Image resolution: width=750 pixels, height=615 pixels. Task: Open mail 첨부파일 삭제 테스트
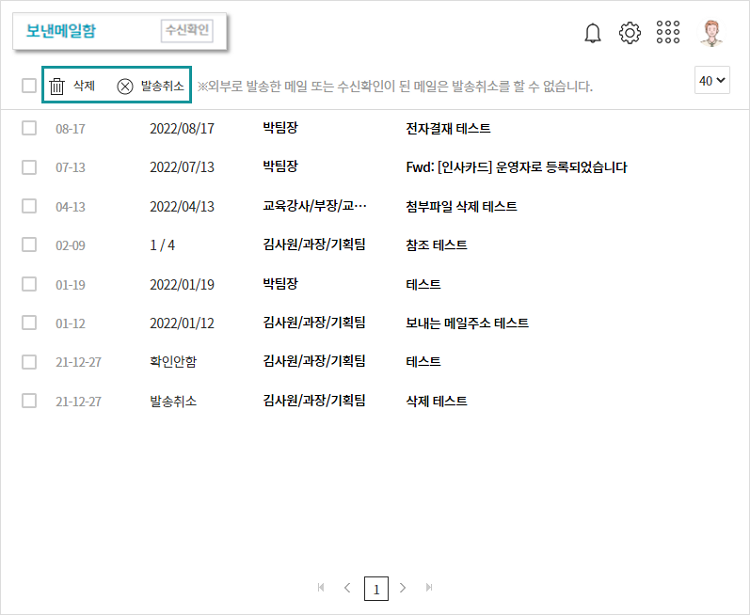(x=462, y=206)
